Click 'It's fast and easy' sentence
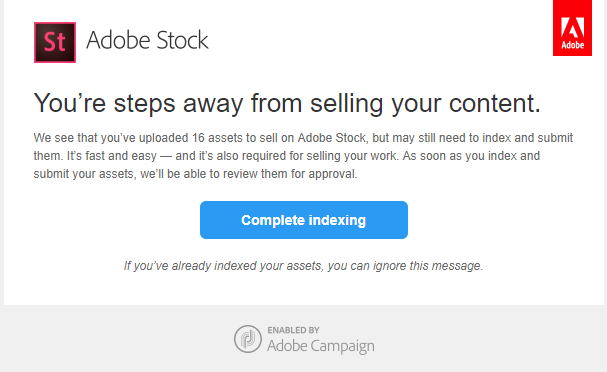607x372 pixels. tap(111, 156)
